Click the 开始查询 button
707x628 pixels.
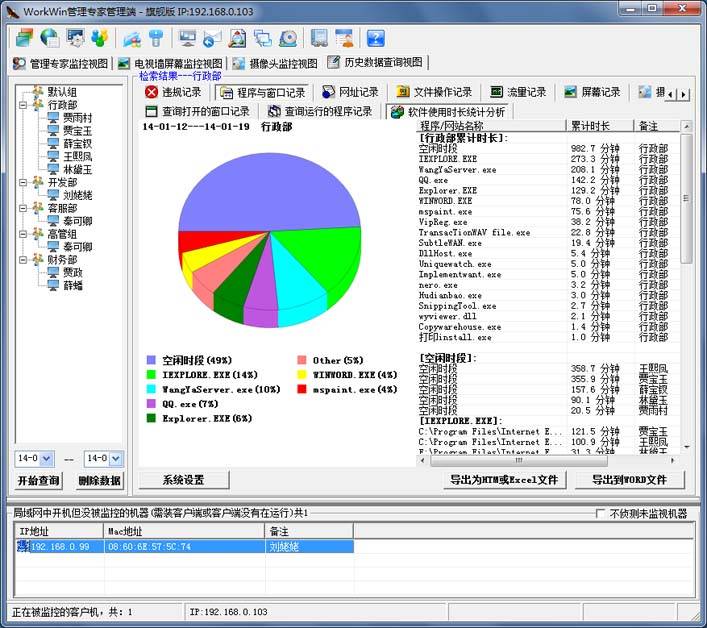tap(38, 481)
